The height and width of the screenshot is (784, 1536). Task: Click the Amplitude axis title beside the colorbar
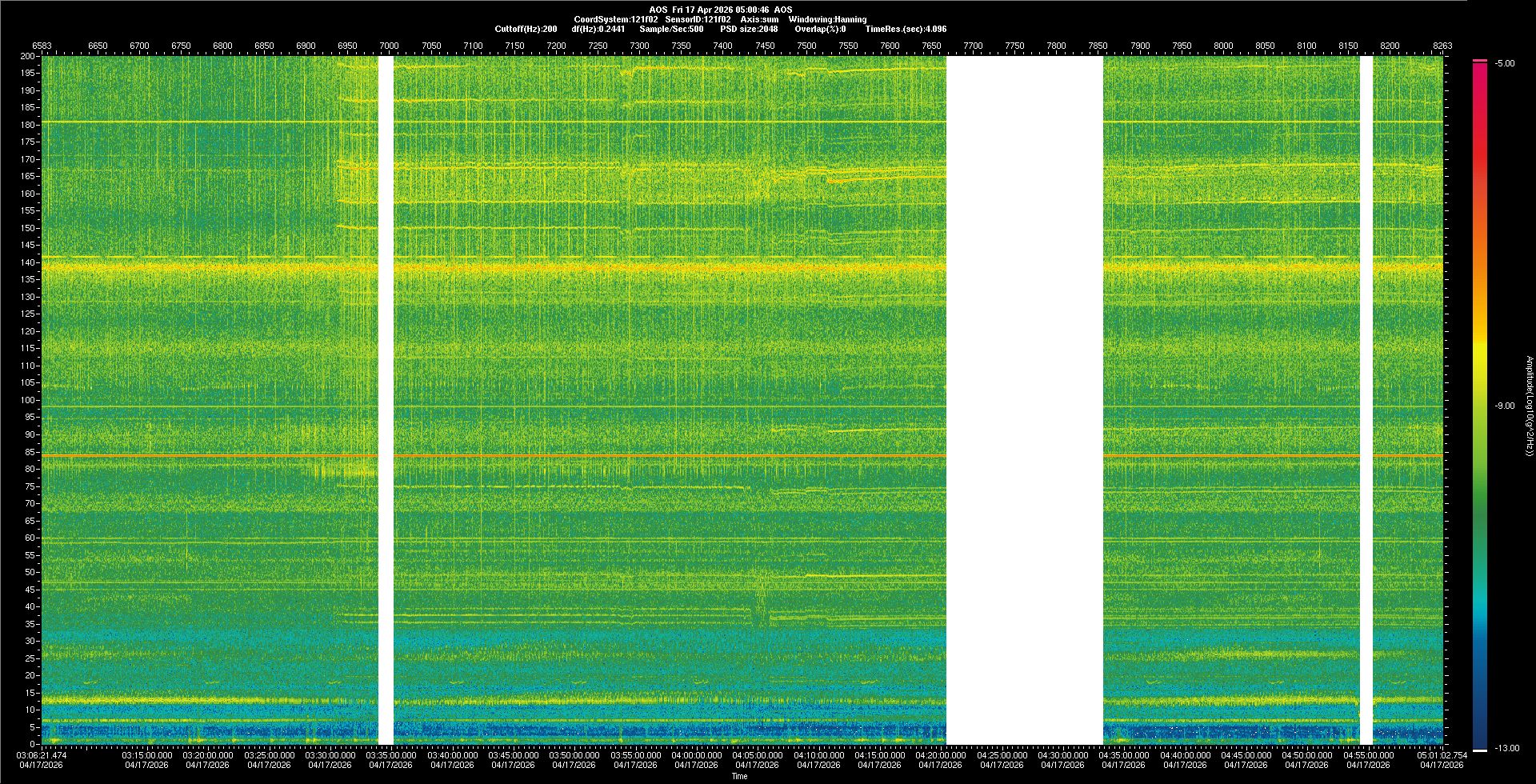1528,406
